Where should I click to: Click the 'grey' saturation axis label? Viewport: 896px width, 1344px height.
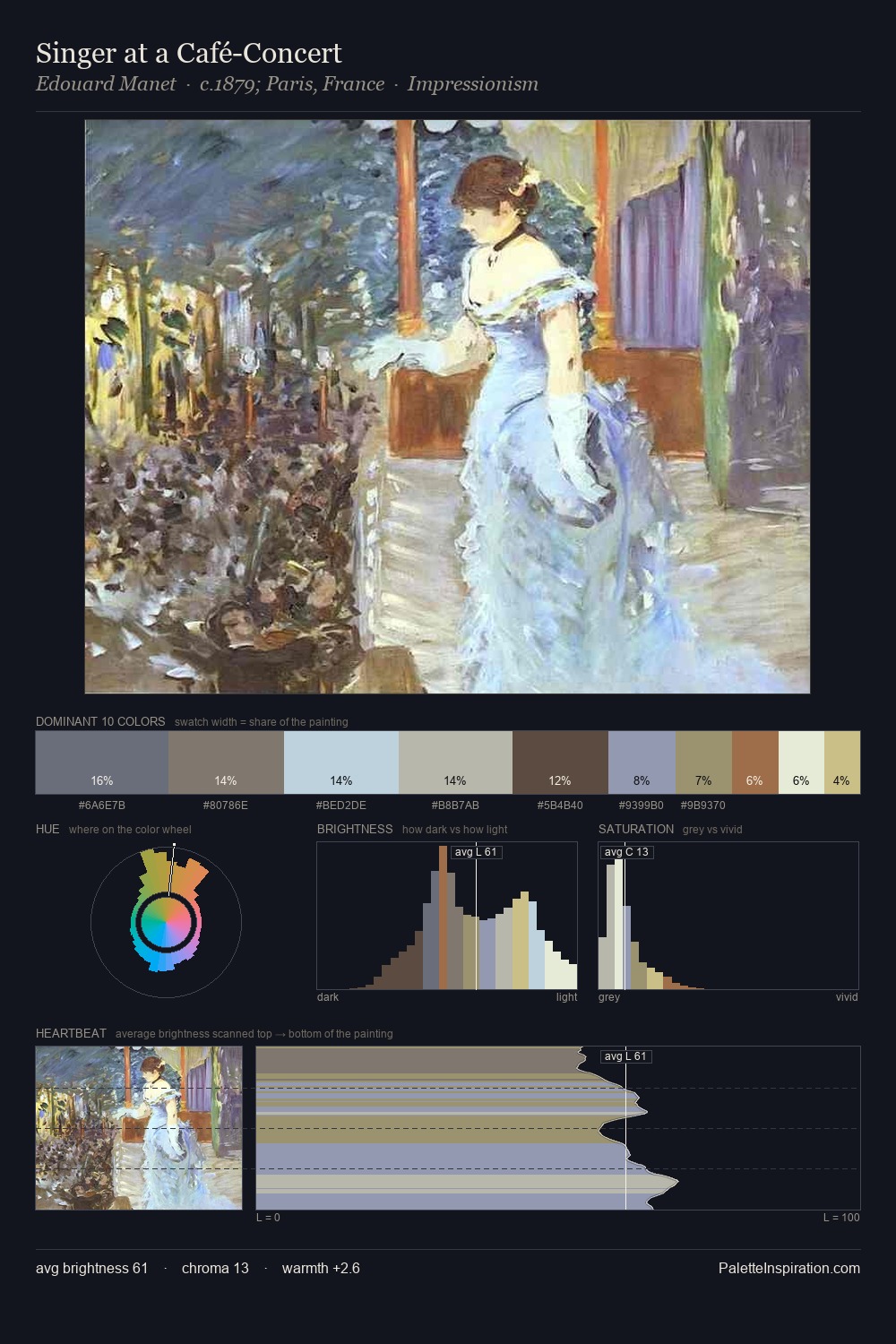(609, 997)
